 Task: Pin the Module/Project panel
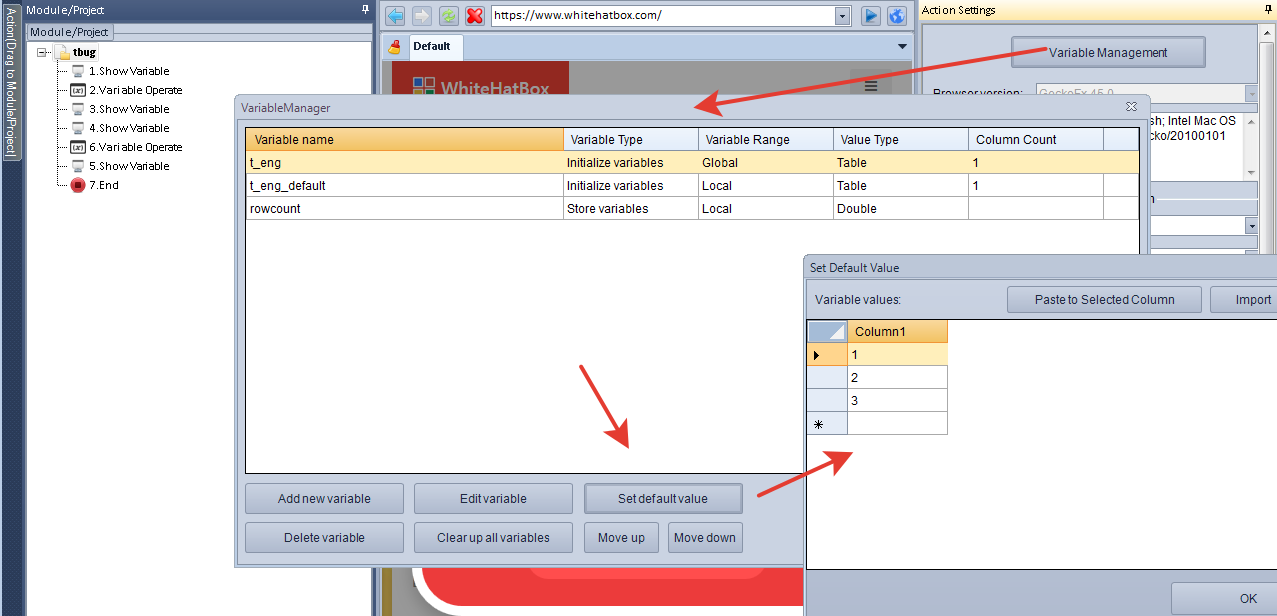point(365,9)
